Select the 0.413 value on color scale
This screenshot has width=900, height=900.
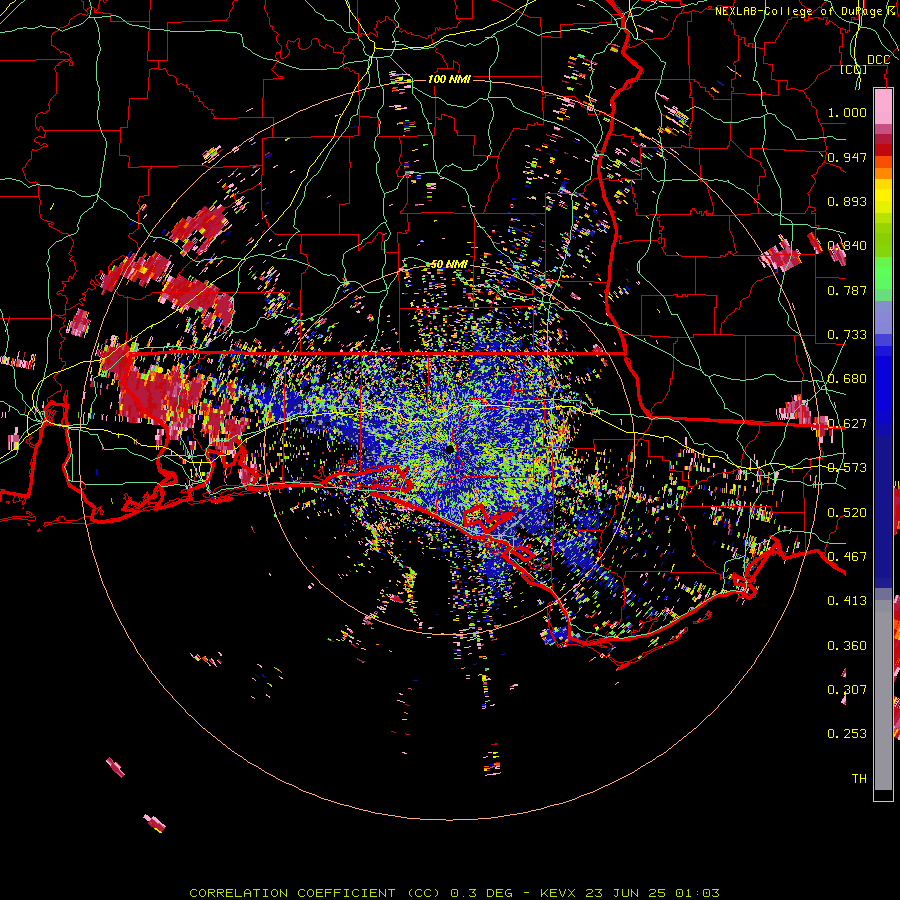click(847, 600)
